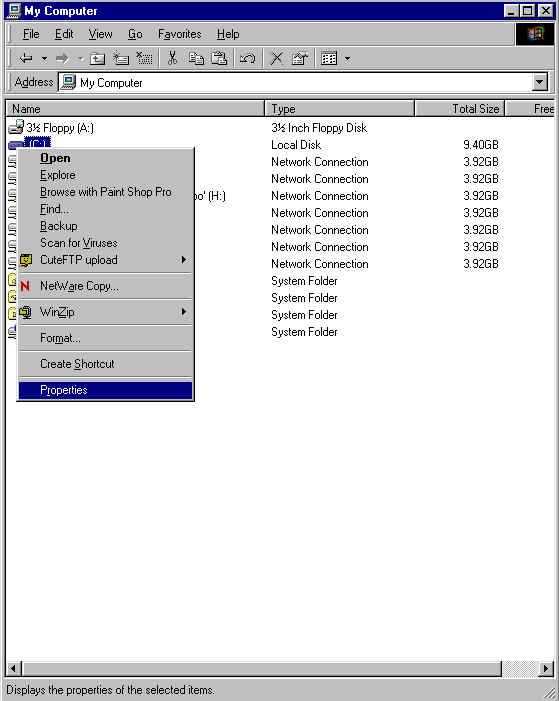Viewport: 559px width, 701px height.
Task: Click the Up one level folder icon
Action: [x=97, y=58]
